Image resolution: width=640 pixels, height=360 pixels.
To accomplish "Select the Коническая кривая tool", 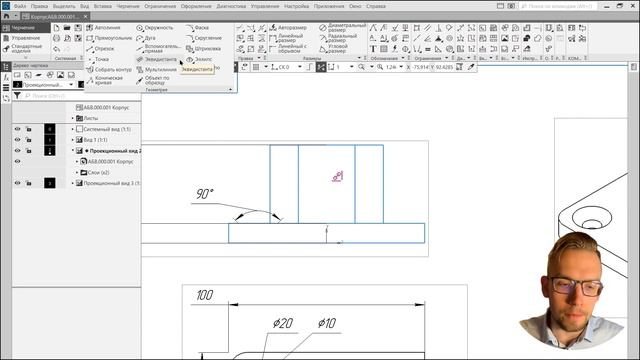I will 105,80.
